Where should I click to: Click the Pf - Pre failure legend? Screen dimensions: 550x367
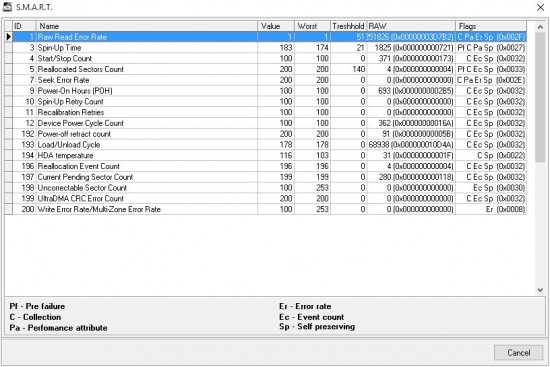(37, 306)
